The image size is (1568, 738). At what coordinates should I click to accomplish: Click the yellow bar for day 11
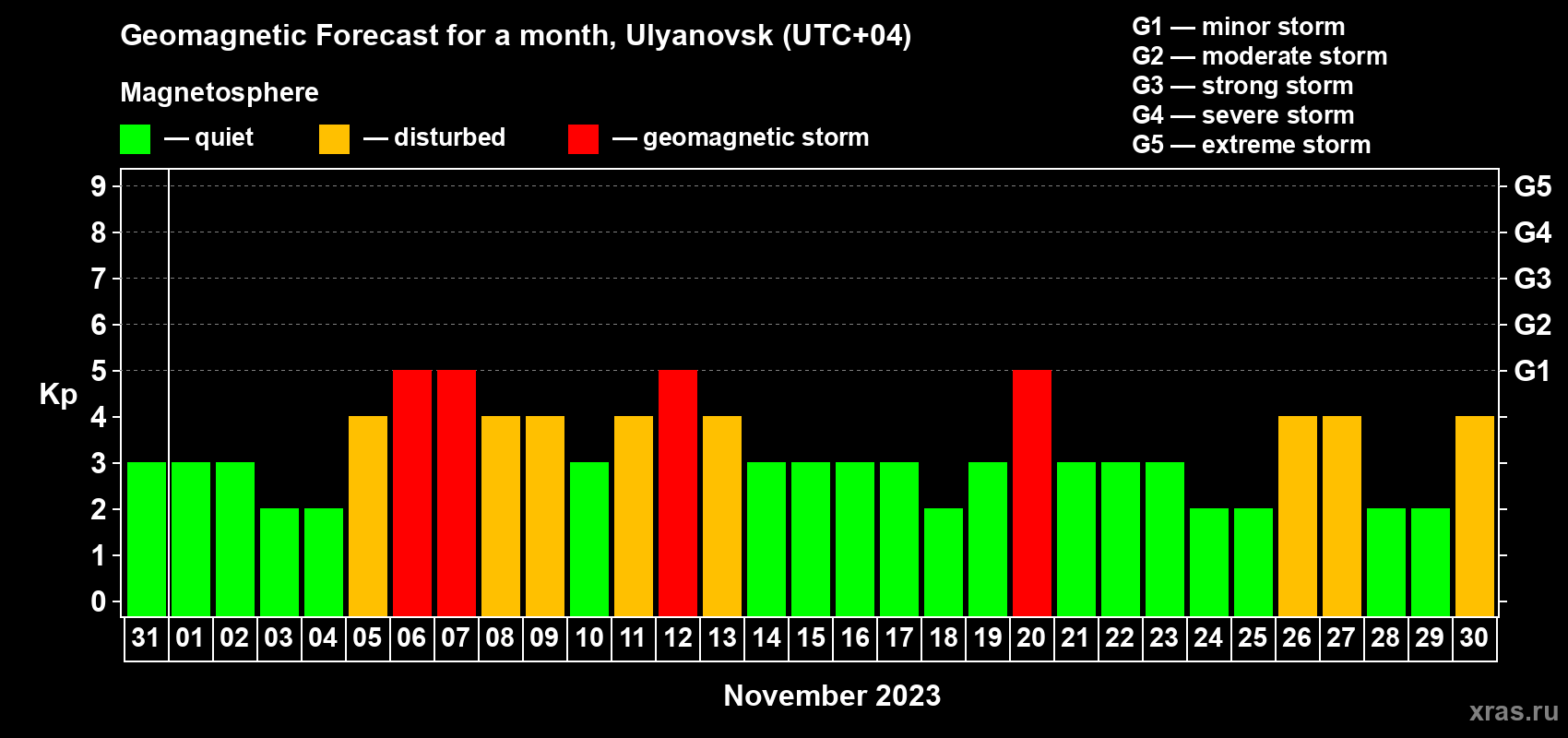[x=634, y=516]
